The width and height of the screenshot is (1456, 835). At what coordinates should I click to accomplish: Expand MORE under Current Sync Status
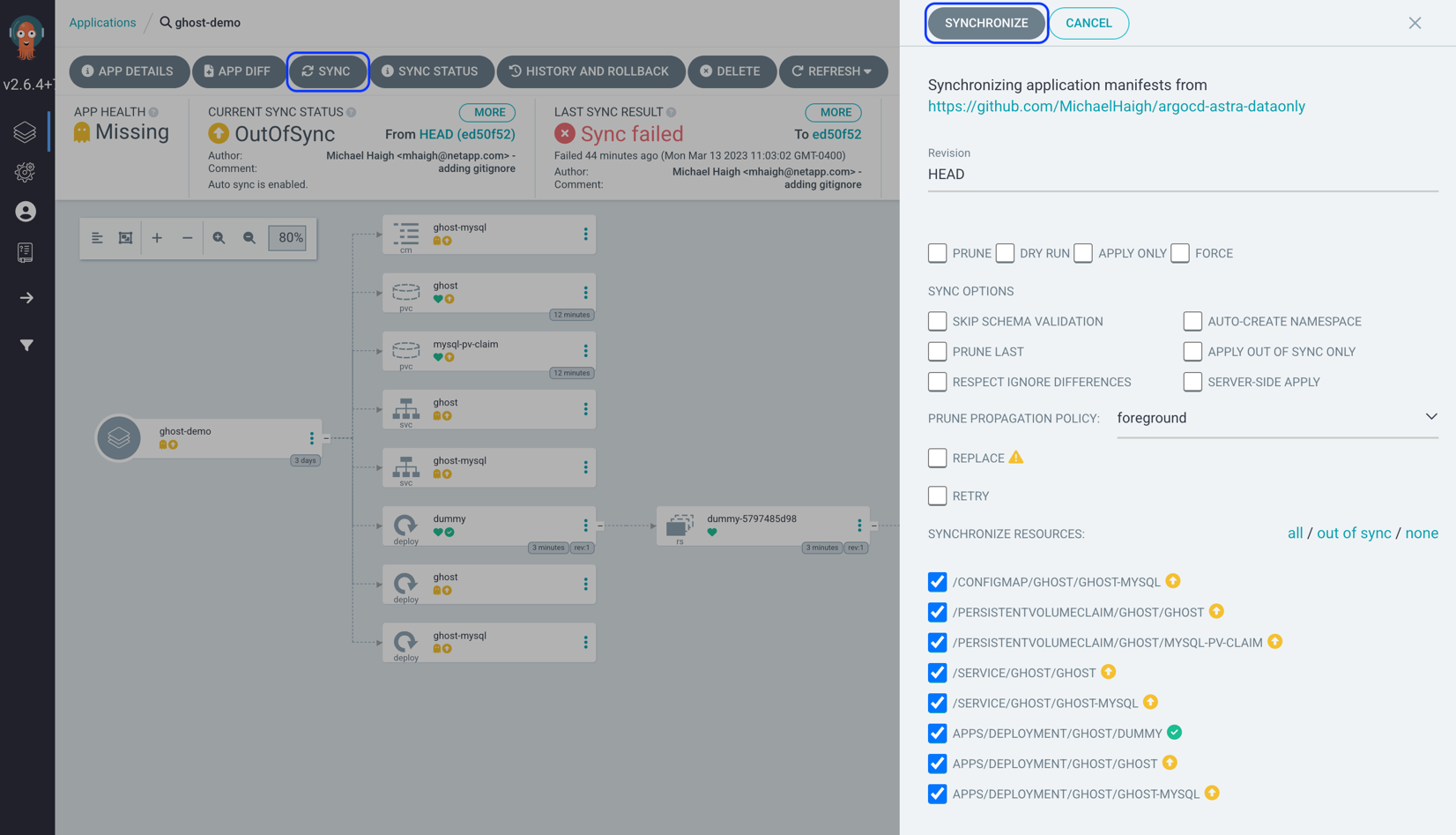click(489, 113)
